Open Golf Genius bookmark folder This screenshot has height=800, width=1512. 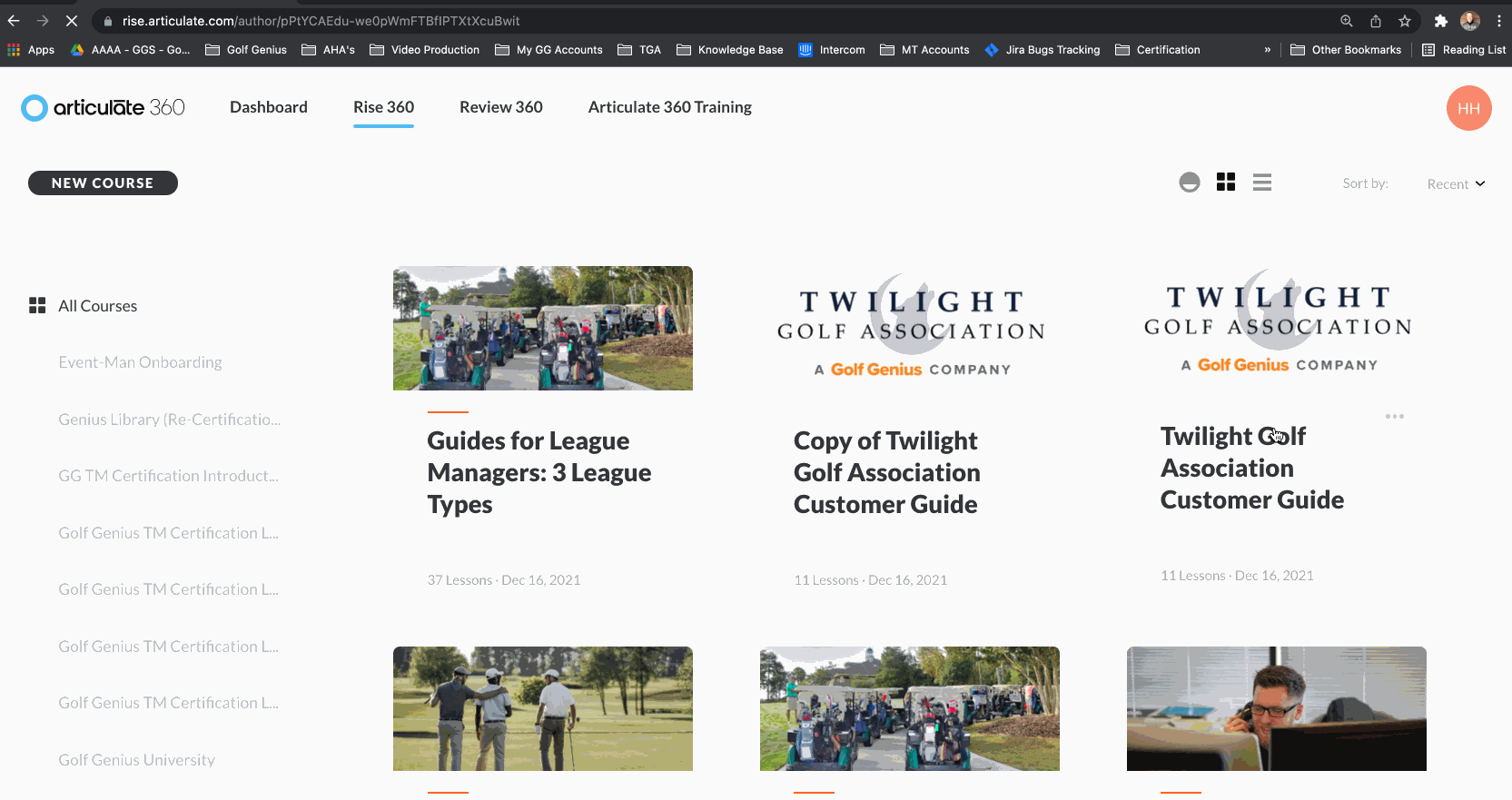[246, 50]
